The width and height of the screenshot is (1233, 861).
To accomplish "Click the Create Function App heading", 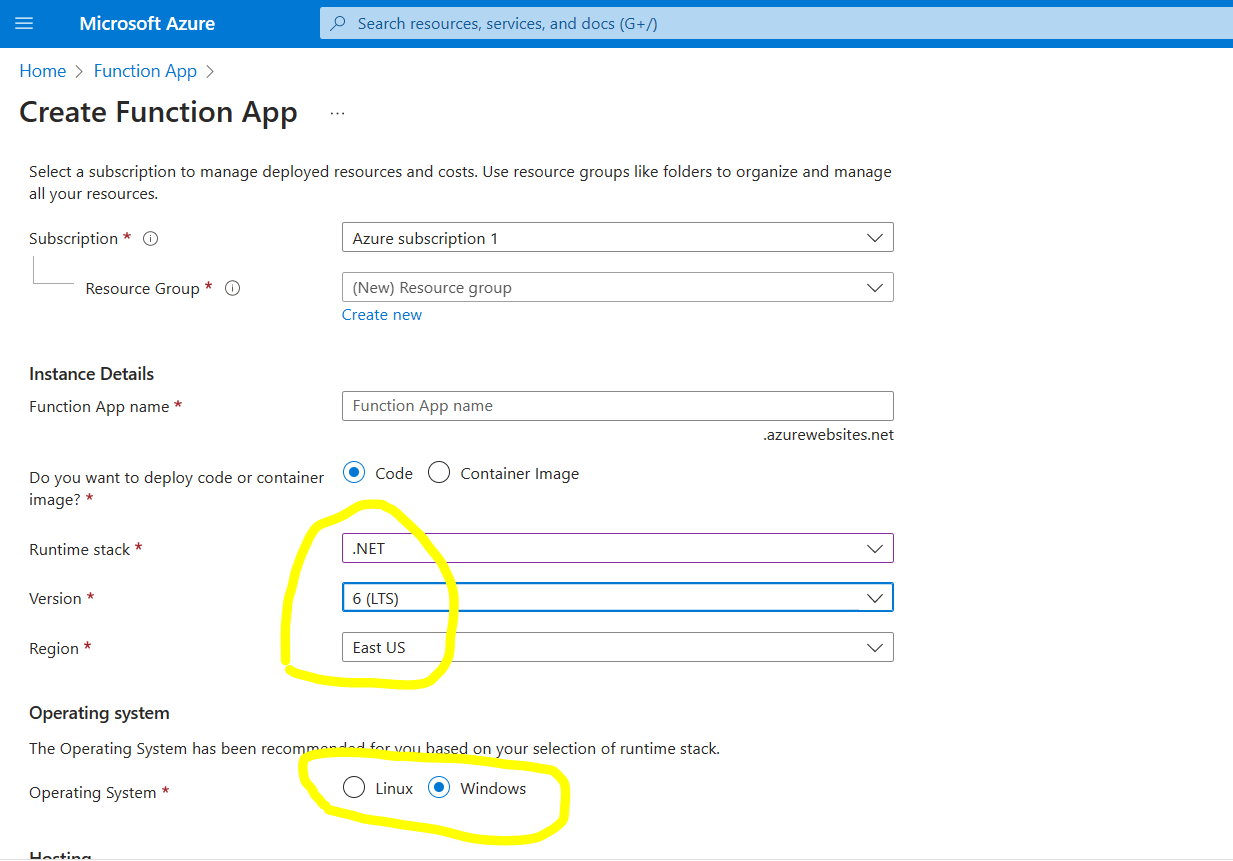I will pyautogui.click(x=158, y=112).
